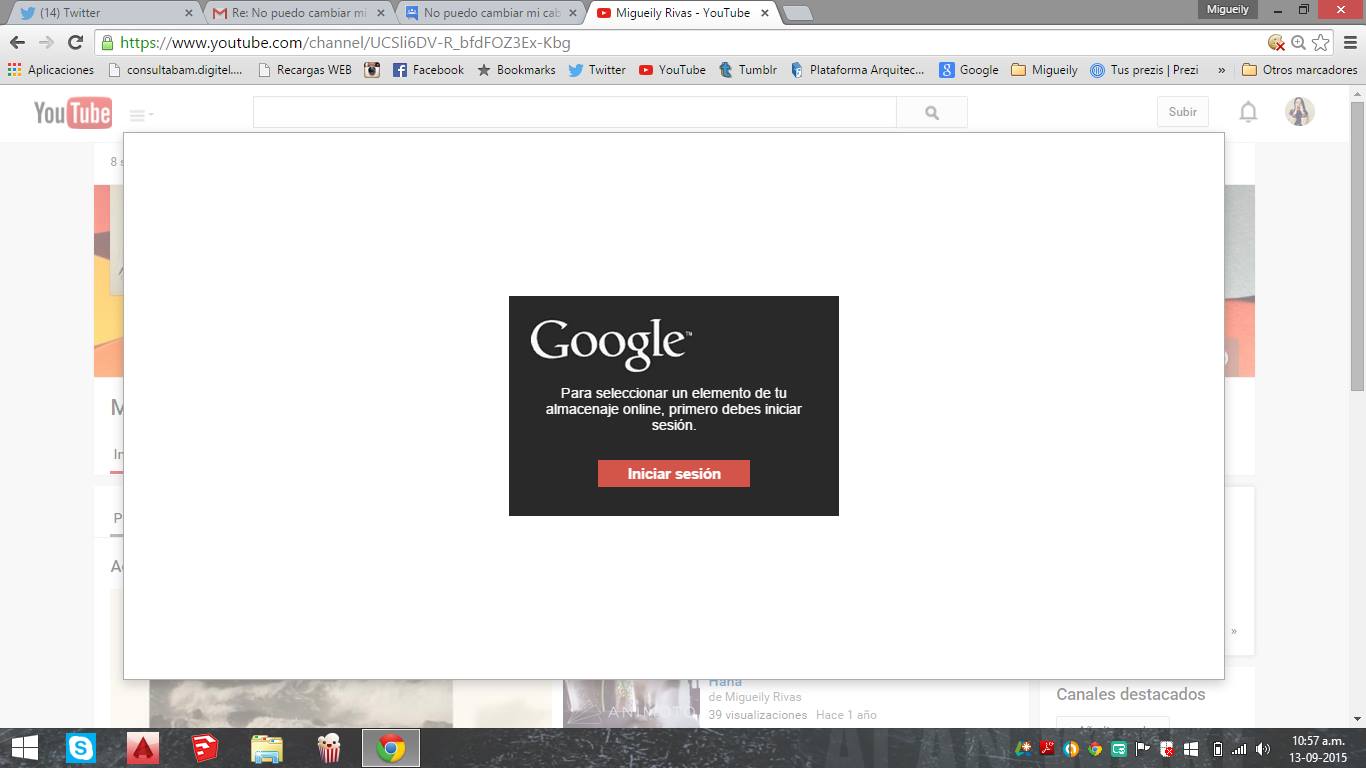Screen dimensions: 1366x768
Task: Open the Chrome hamburger menu
Action: pyautogui.click(x=1349, y=42)
